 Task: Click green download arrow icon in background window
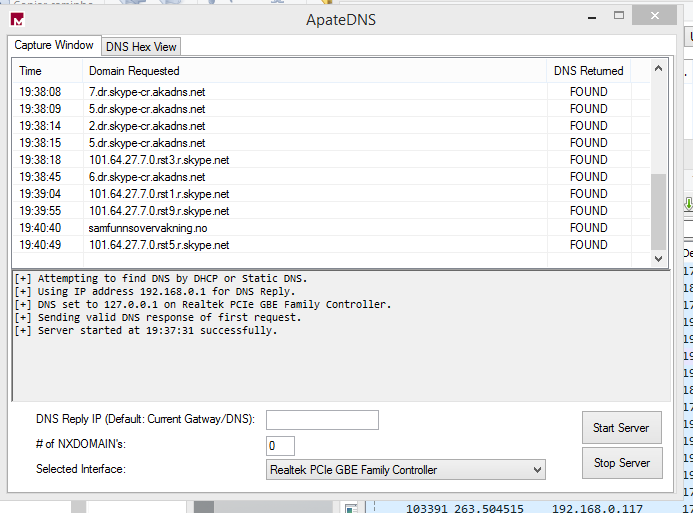(x=688, y=204)
